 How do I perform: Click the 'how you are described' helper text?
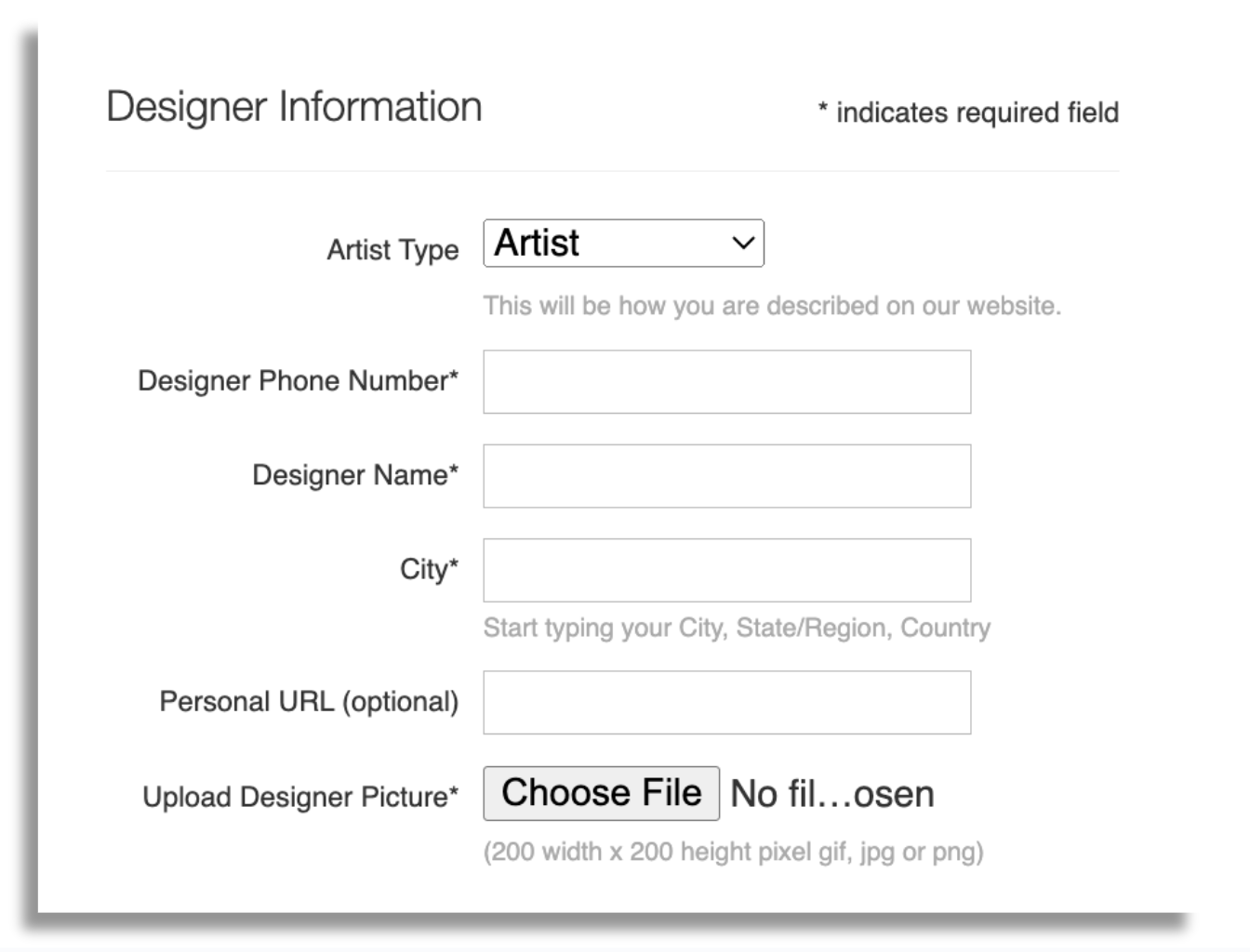click(x=771, y=306)
